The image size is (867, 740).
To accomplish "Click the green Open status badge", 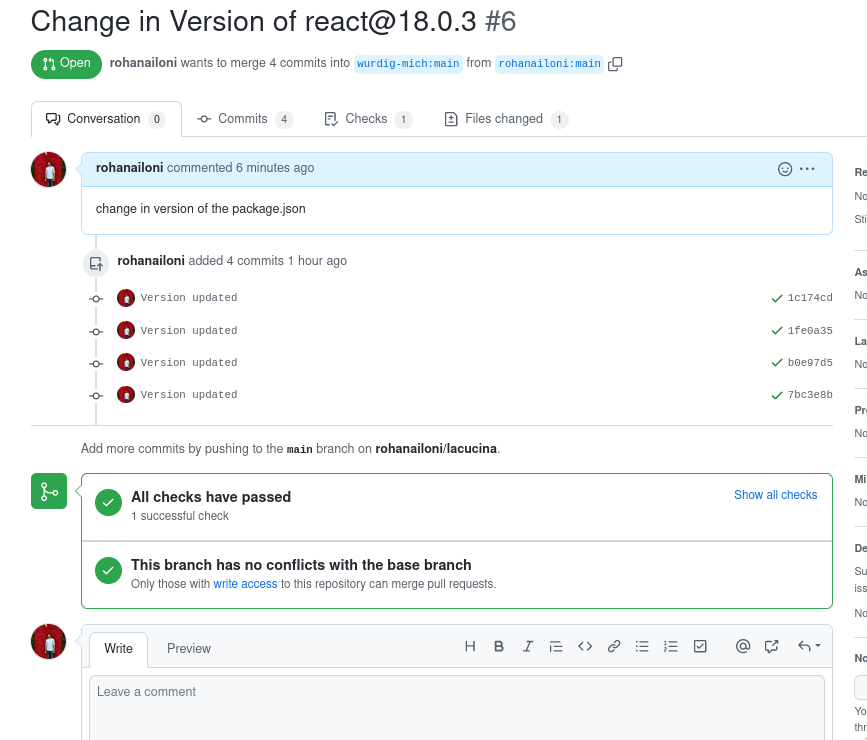I will point(66,64).
